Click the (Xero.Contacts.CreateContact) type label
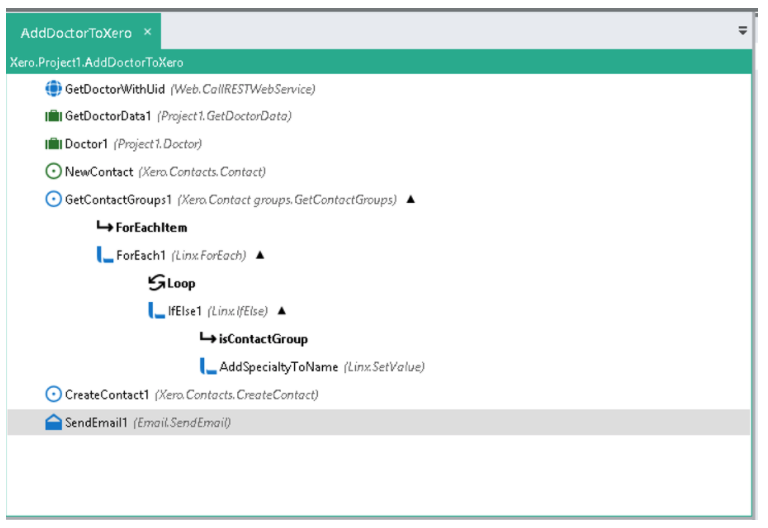768x528 pixels. point(237,395)
